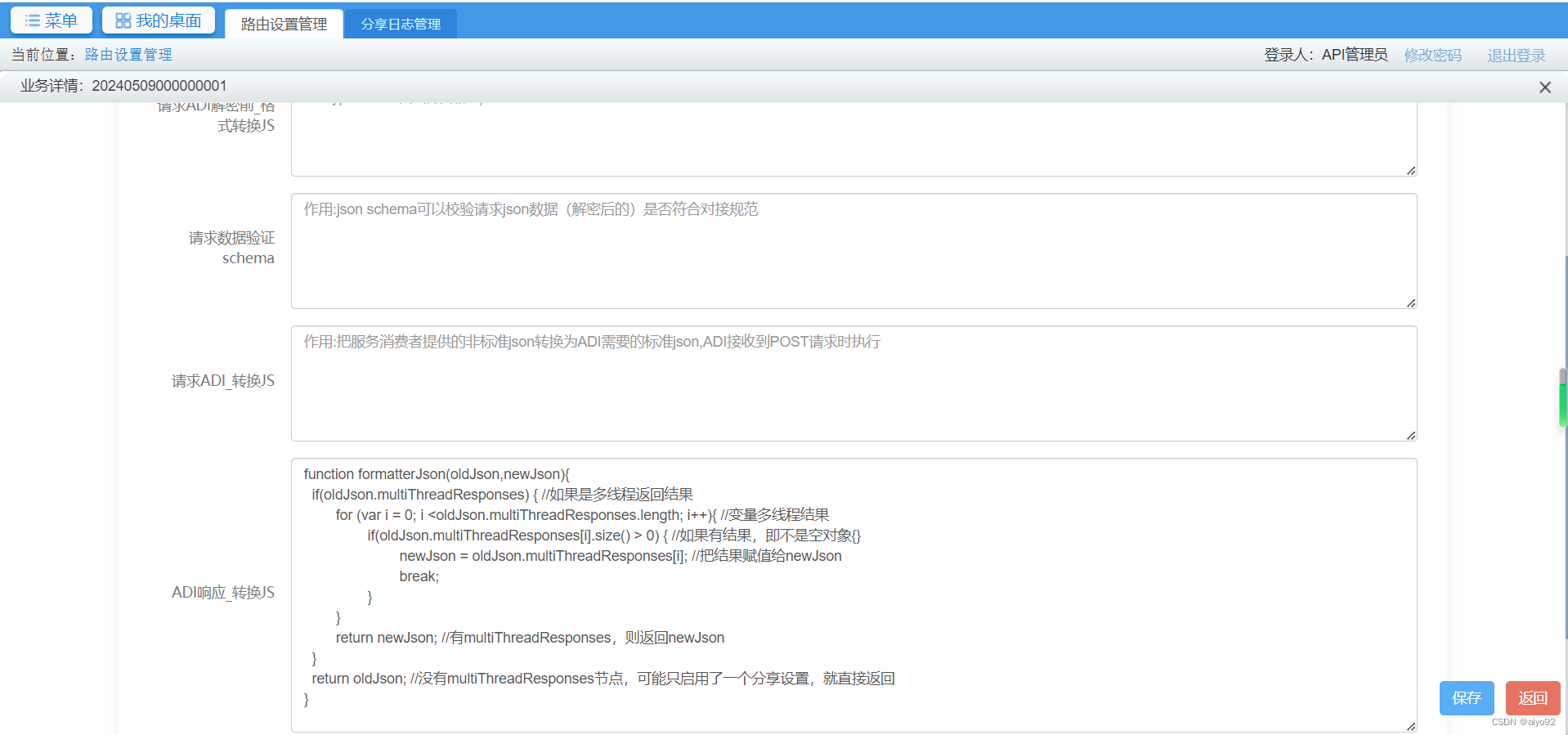This screenshot has height=735, width=1568.
Task: Click the ADI响应_转换JS label
Action: click(x=223, y=593)
